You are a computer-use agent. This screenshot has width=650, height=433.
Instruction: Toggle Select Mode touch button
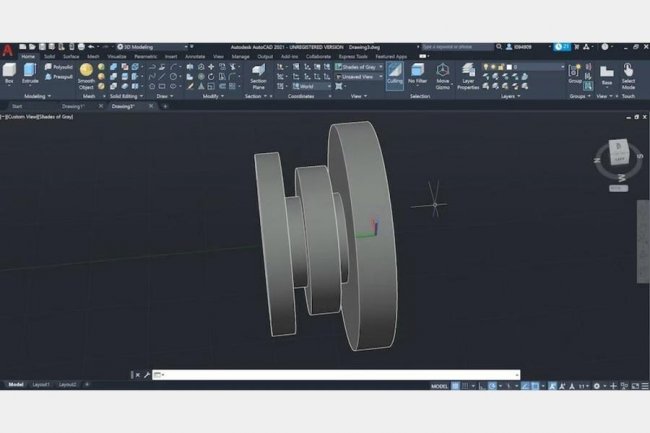628,76
